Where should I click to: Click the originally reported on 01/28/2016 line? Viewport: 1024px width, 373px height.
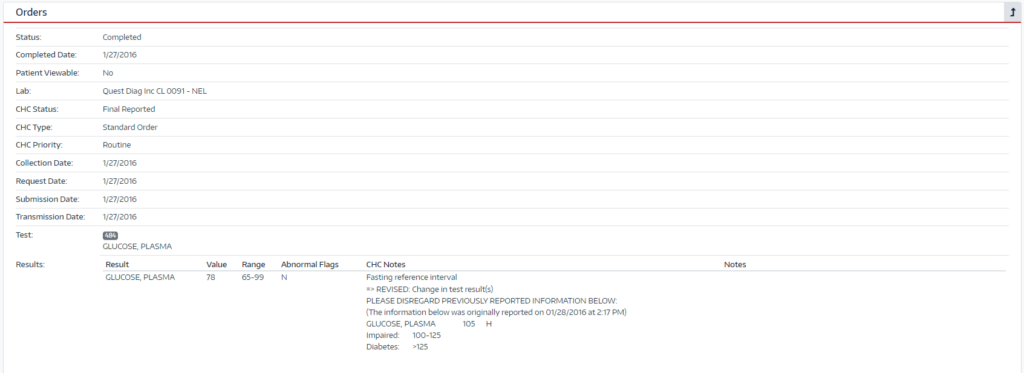click(x=496, y=312)
